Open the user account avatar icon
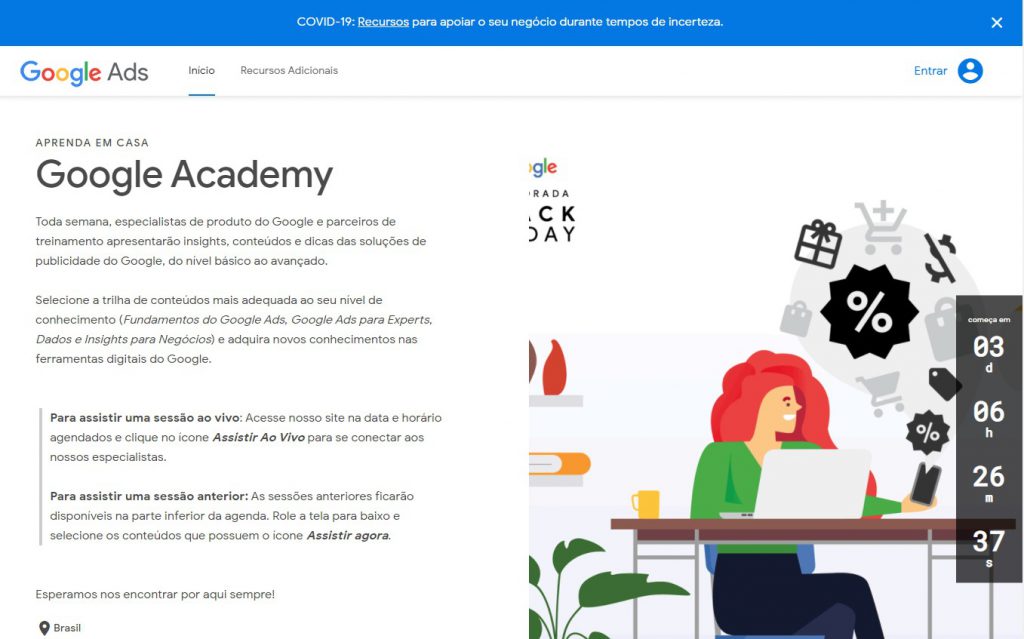Screen dimensions: 1024x639 pos(970,71)
